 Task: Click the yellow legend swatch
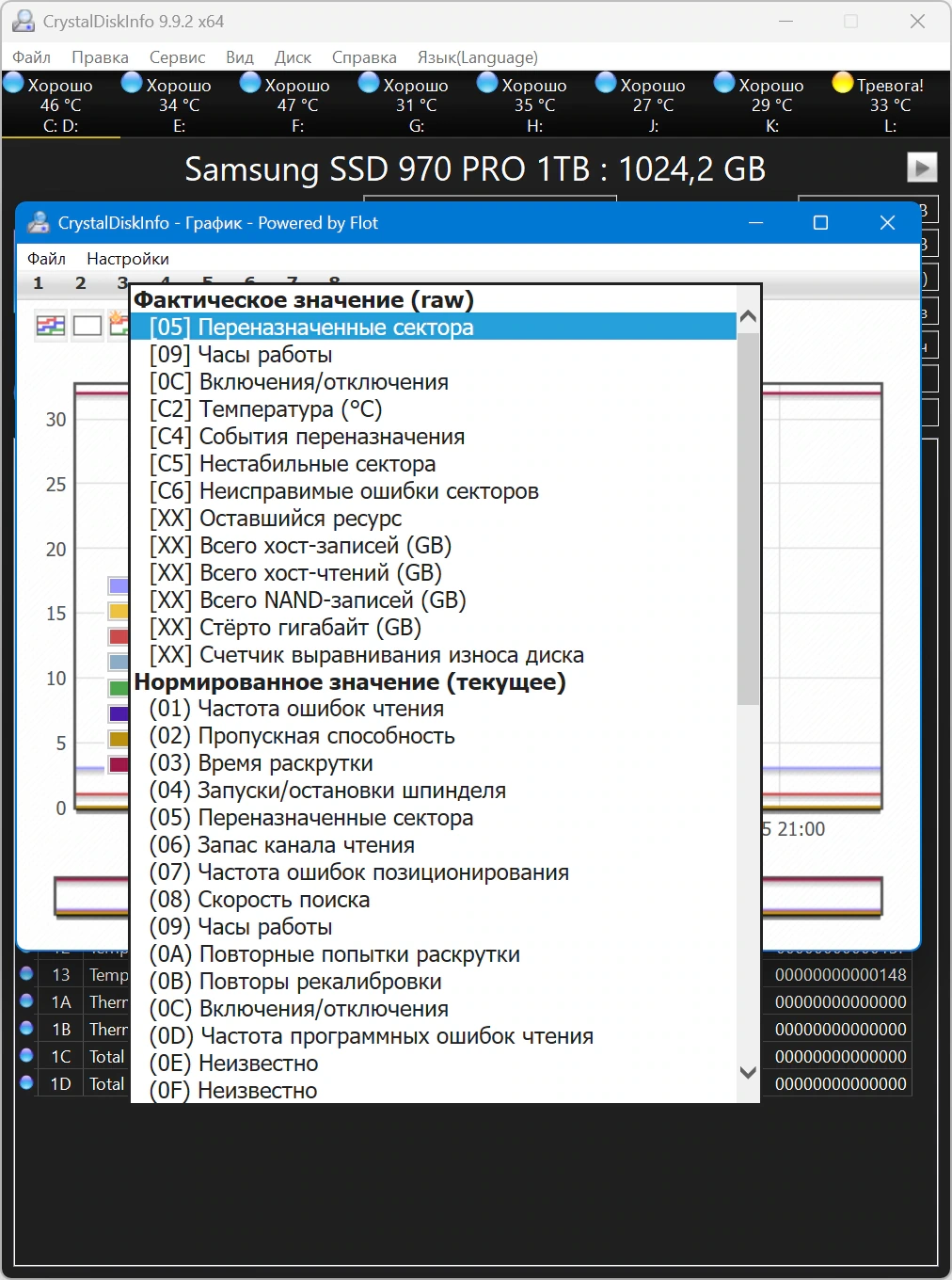(119, 611)
